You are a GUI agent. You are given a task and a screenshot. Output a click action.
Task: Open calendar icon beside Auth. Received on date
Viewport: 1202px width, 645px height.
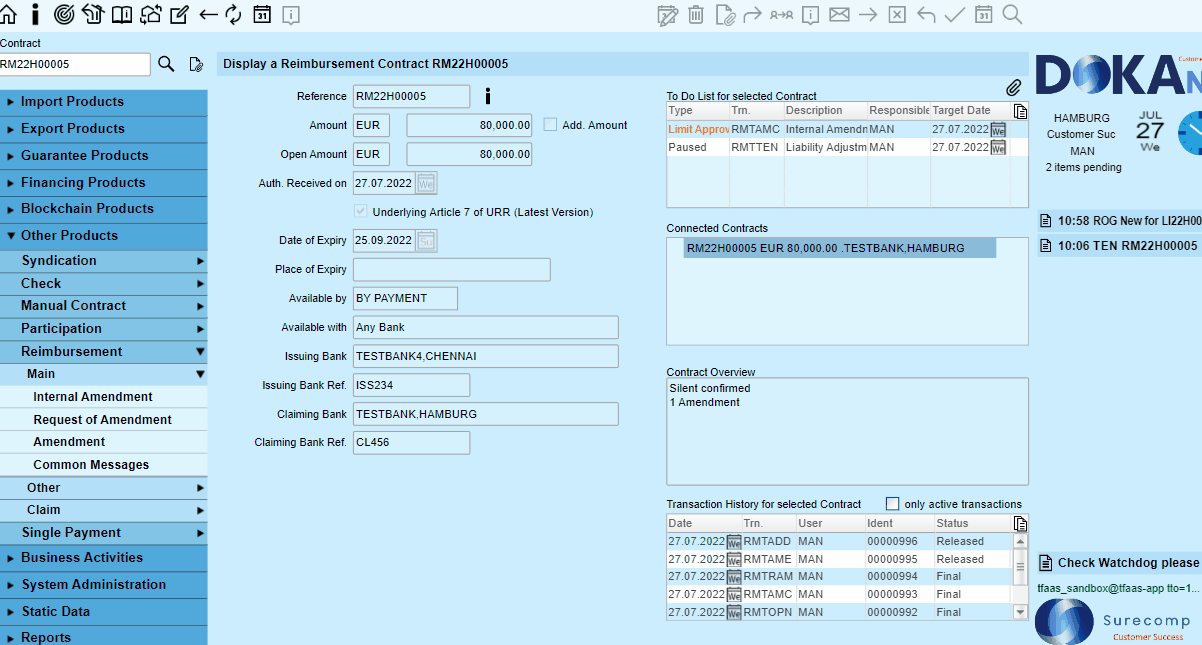click(427, 183)
